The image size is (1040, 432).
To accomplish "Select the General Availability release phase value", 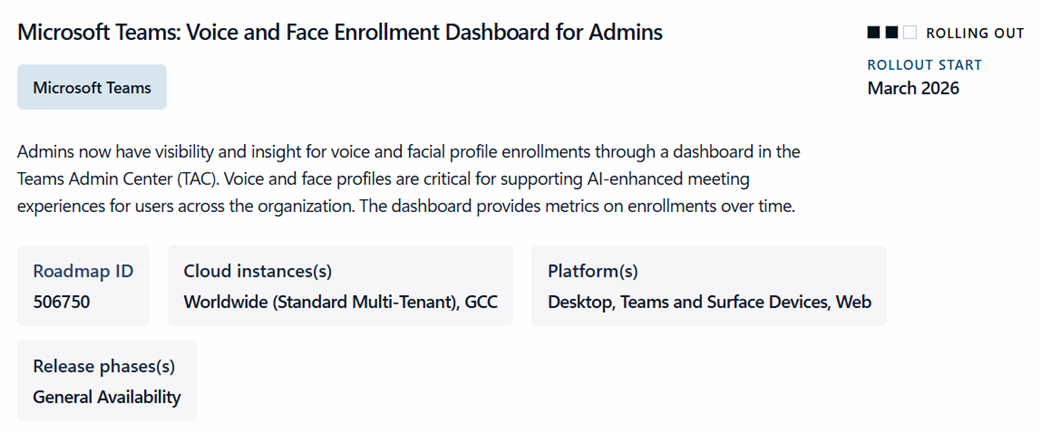I will 107,397.
